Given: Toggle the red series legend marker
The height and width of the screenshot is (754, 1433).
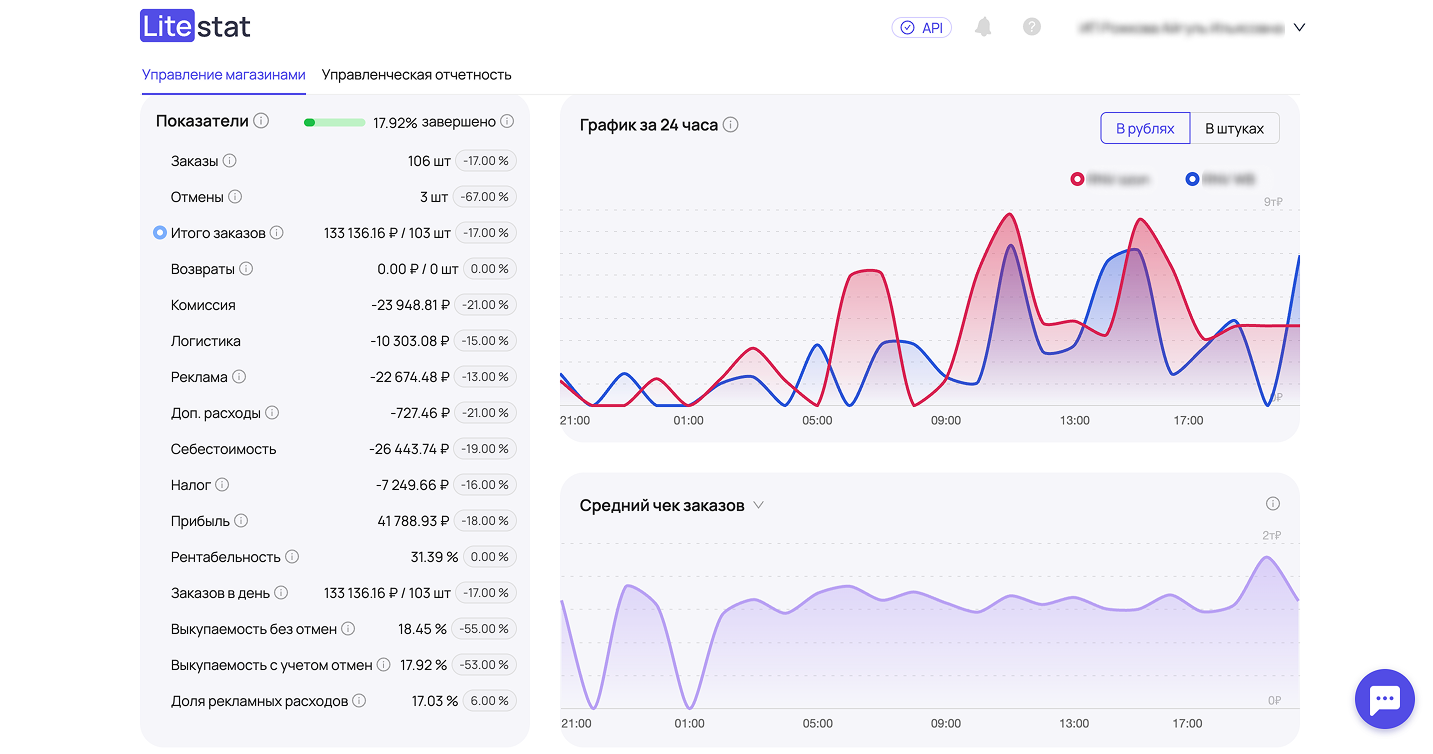Looking at the screenshot, I should point(1077,179).
